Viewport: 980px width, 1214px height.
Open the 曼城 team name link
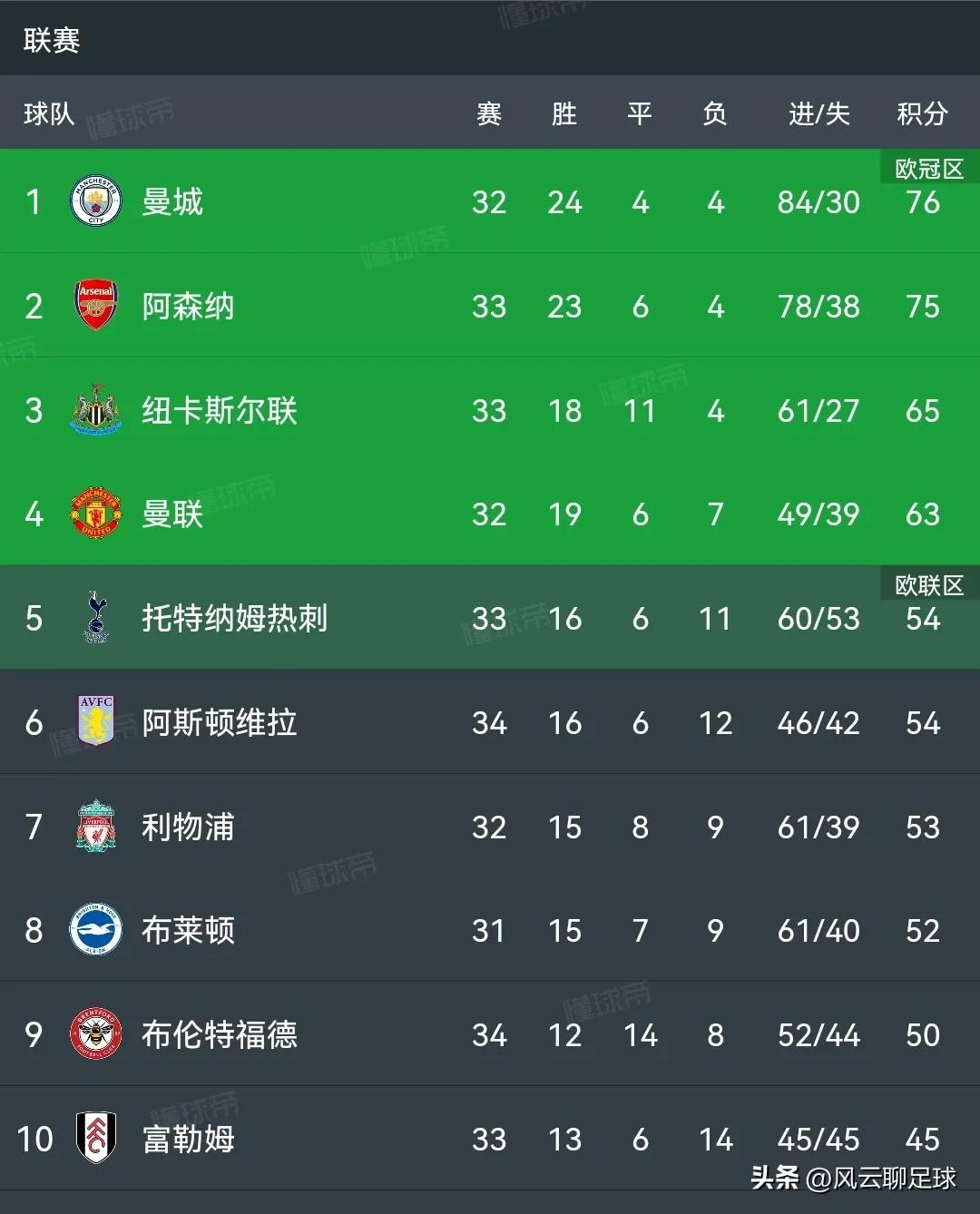pyautogui.click(x=172, y=201)
